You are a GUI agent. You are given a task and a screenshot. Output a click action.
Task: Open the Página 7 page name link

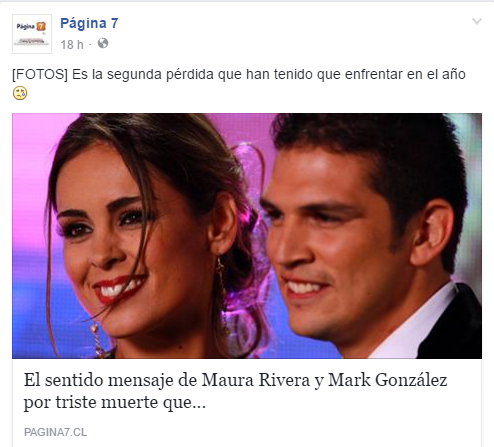[x=89, y=23]
